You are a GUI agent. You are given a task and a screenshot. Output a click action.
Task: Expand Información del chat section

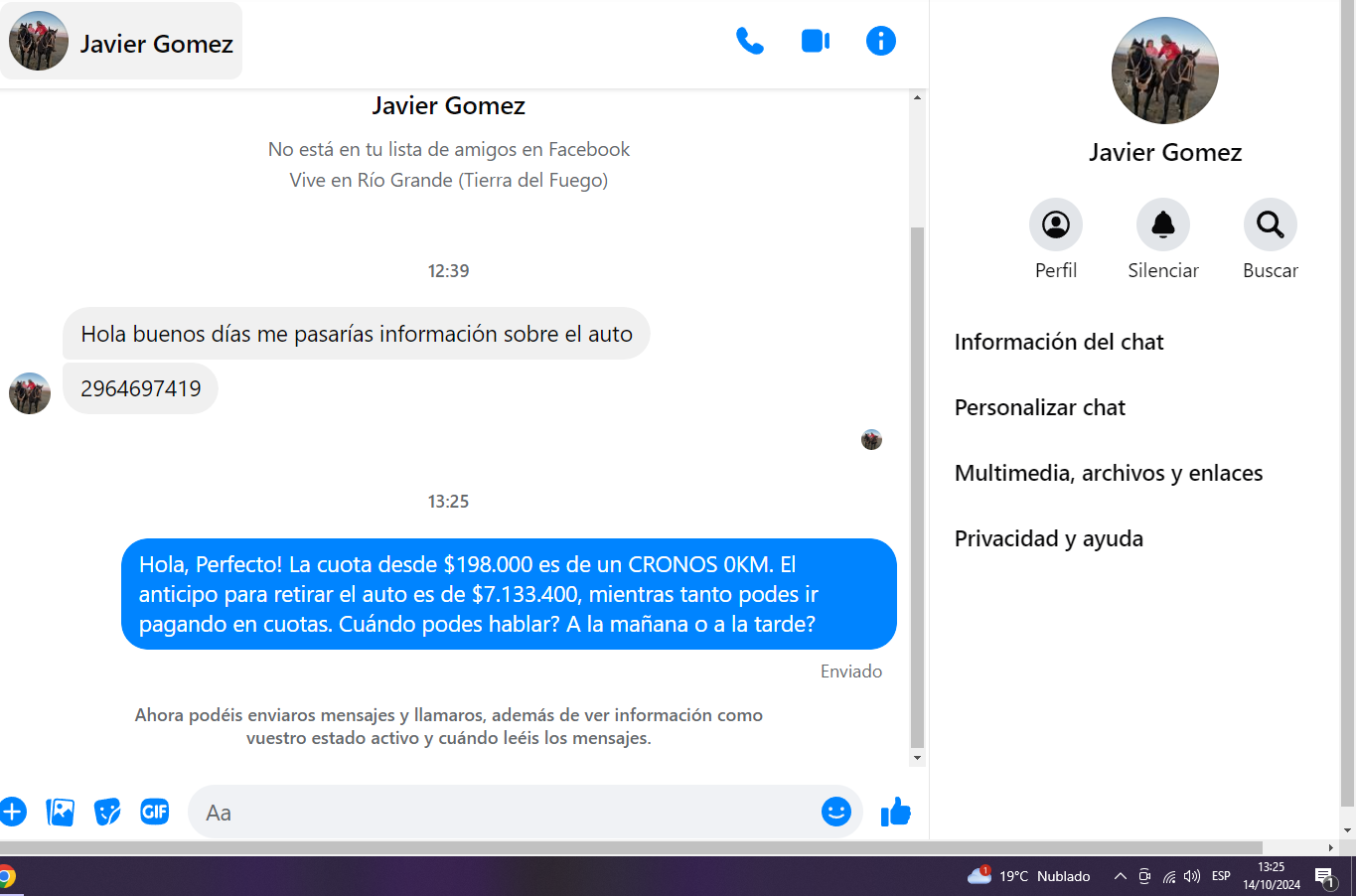(x=1058, y=342)
